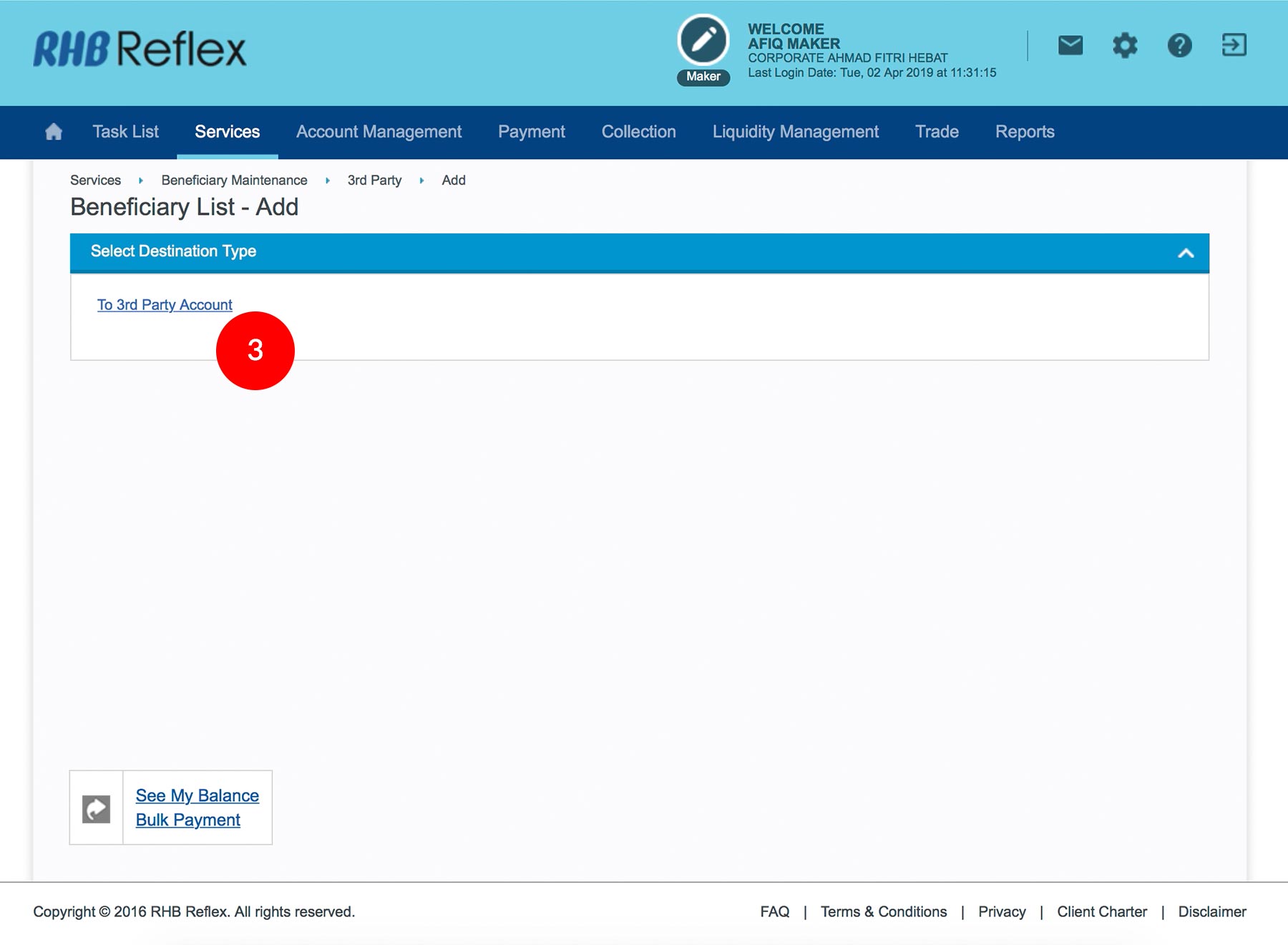Log out using the exit icon
Image resolution: width=1288 pixels, height=945 pixels.
tap(1234, 46)
